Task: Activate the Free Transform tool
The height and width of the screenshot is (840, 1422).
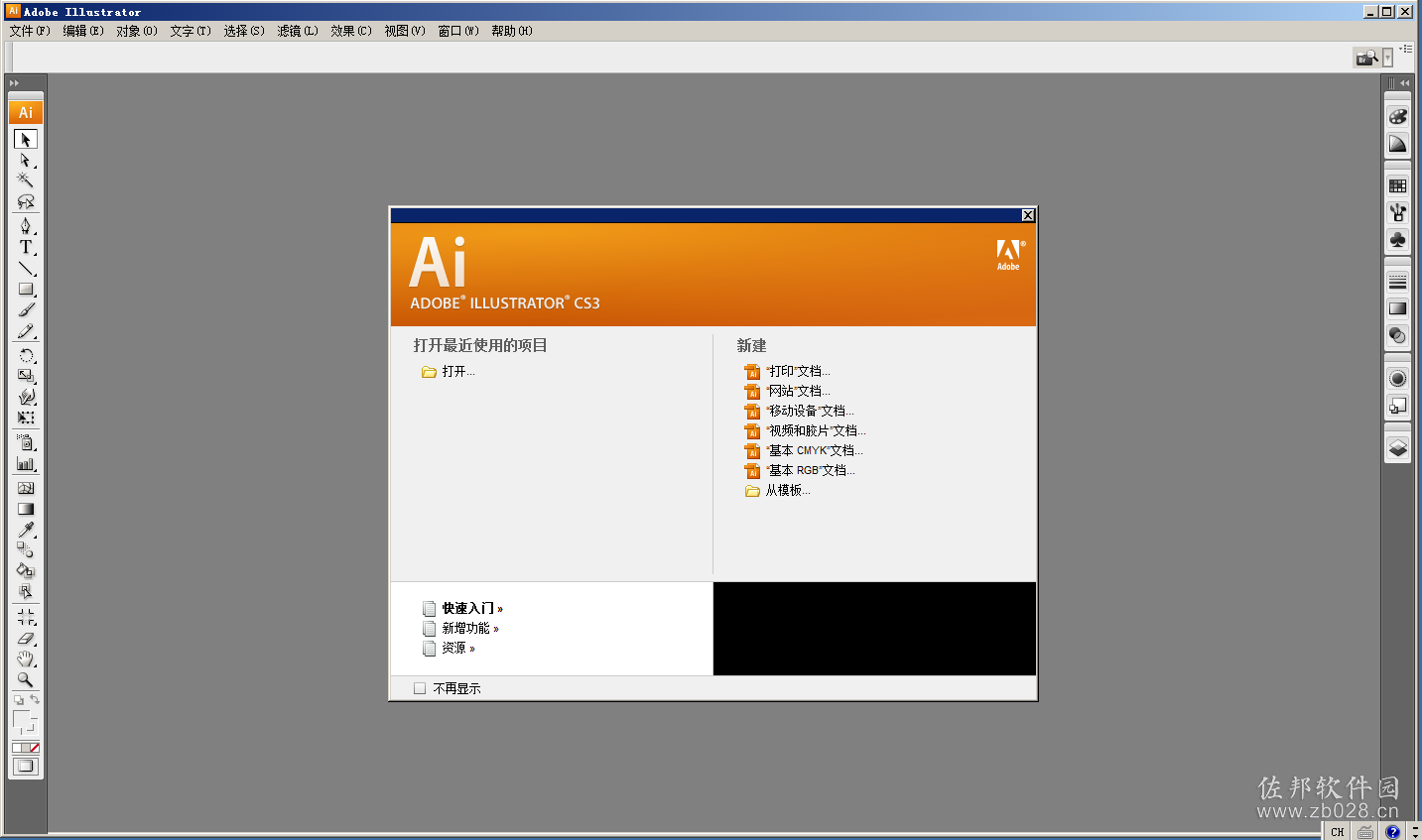Action: (26, 418)
